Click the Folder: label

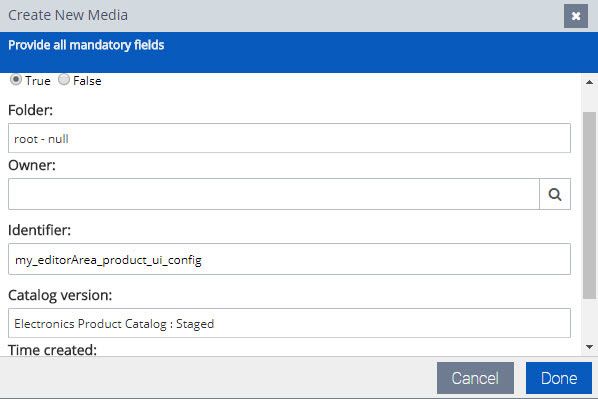(x=31, y=110)
